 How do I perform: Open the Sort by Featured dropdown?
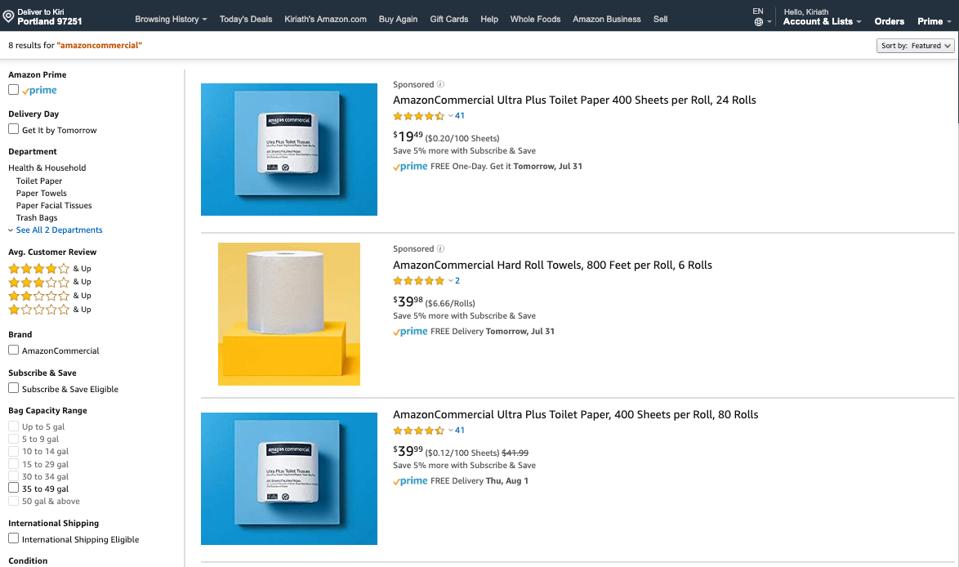(x=914, y=46)
